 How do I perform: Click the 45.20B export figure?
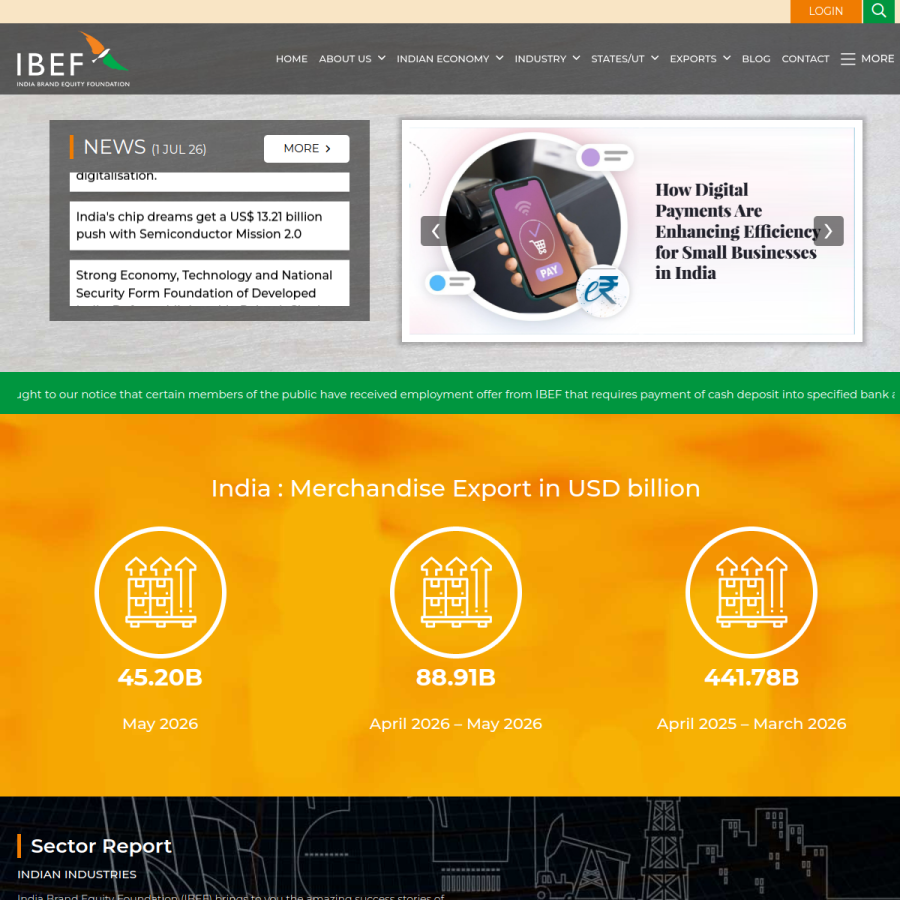160,677
